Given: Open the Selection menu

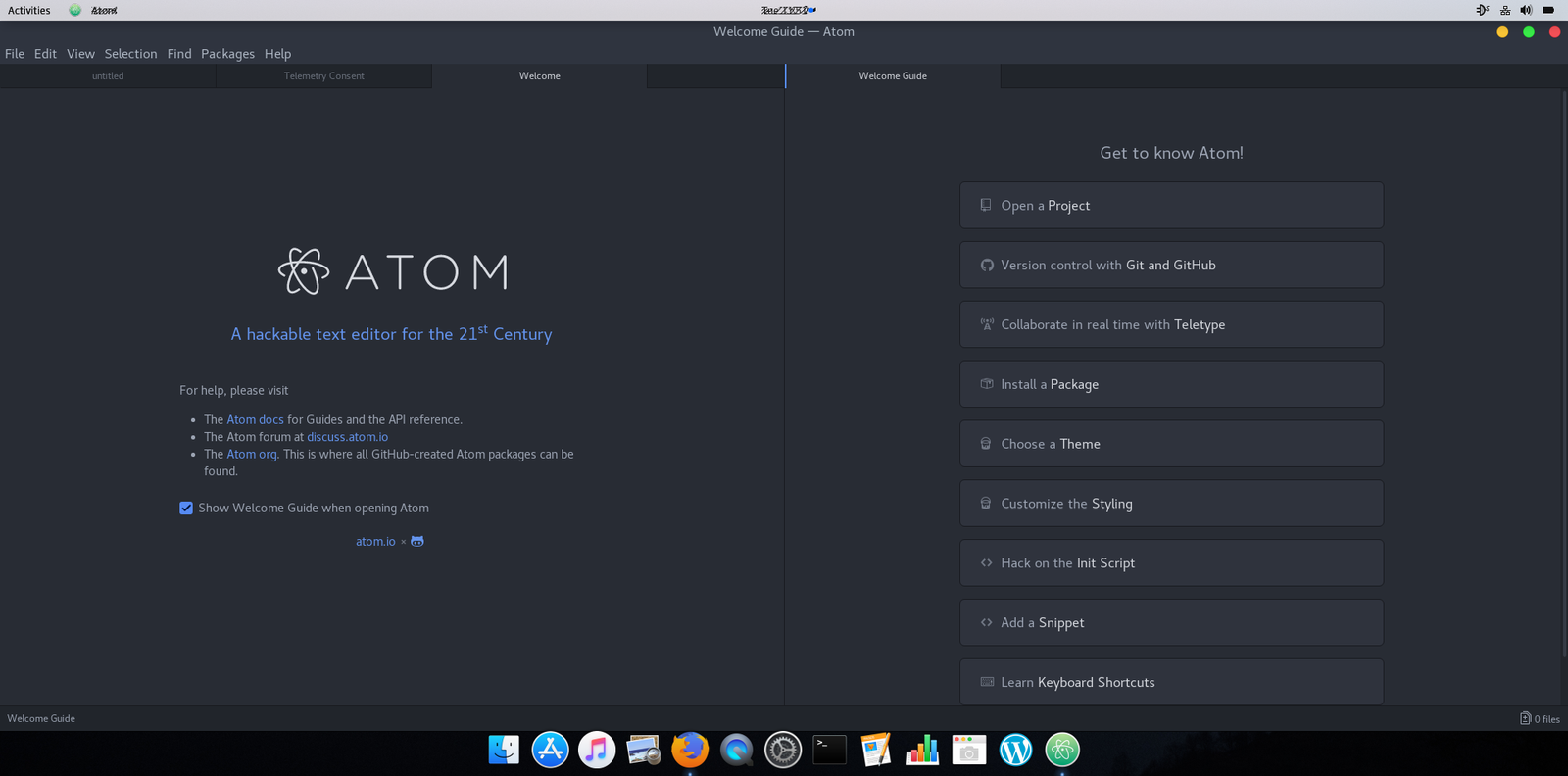Looking at the screenshot, I should pyautogui.click(x=130, y=53).
